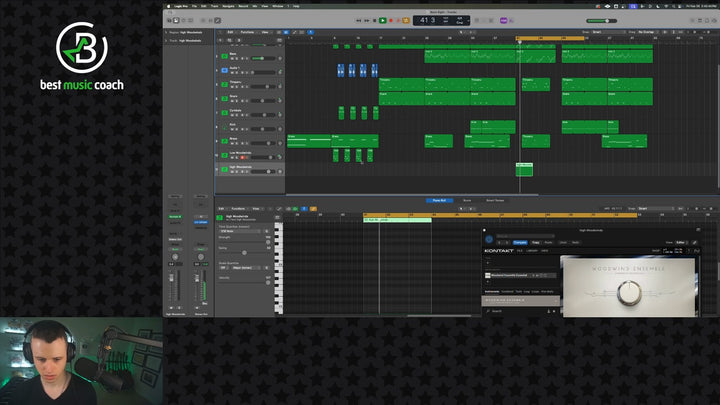The height and width of the screenshot is (405, 720).
Task: Switch to the Piano Roll tab
Action: click(x=439, y=200)
